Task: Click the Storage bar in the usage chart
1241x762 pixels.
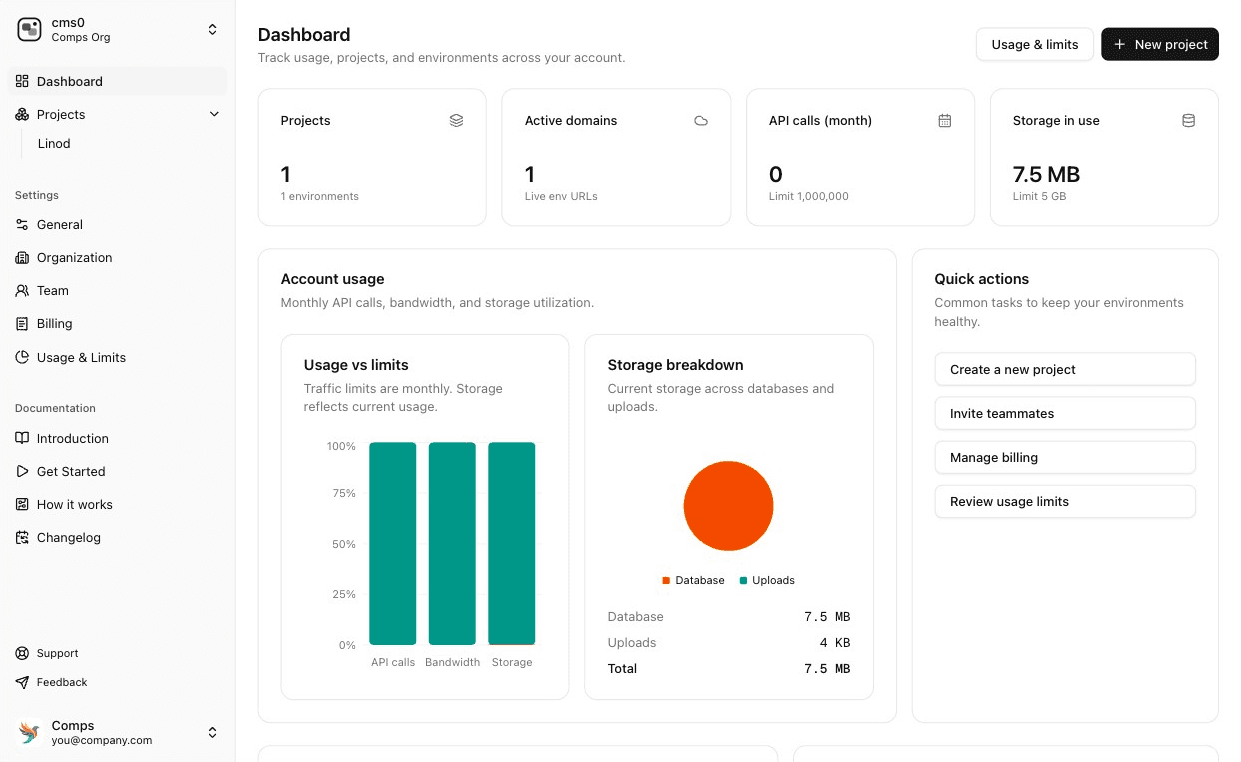Action: [511, 544]
